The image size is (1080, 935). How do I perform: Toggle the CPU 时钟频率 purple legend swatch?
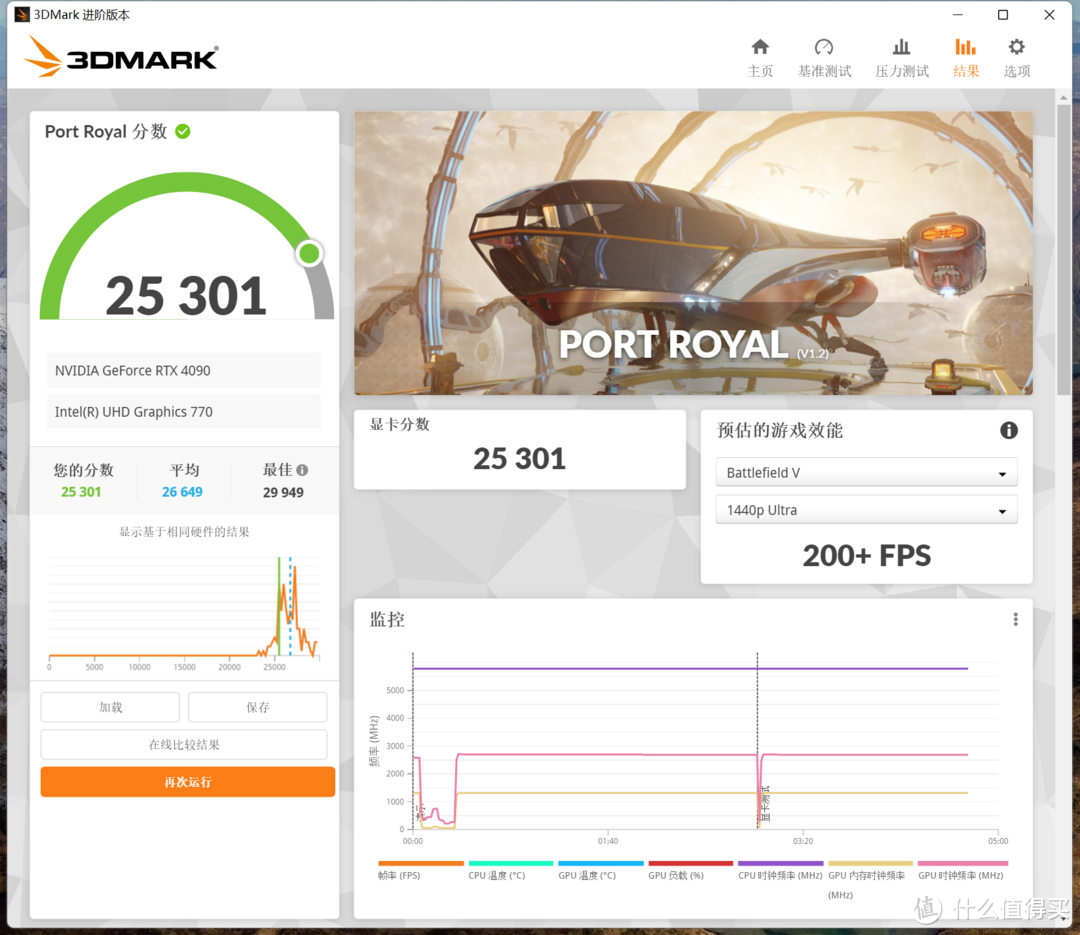pos(780,863)
